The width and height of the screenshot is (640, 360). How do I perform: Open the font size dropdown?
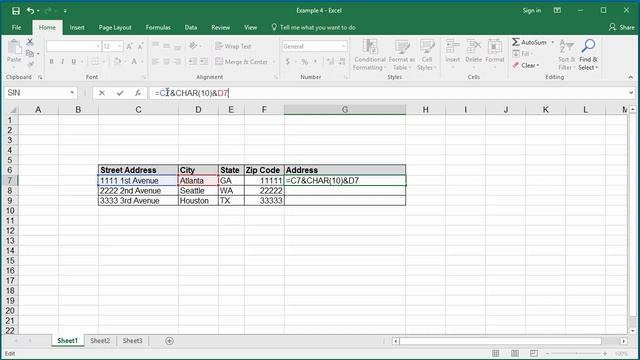coord(120,46)
